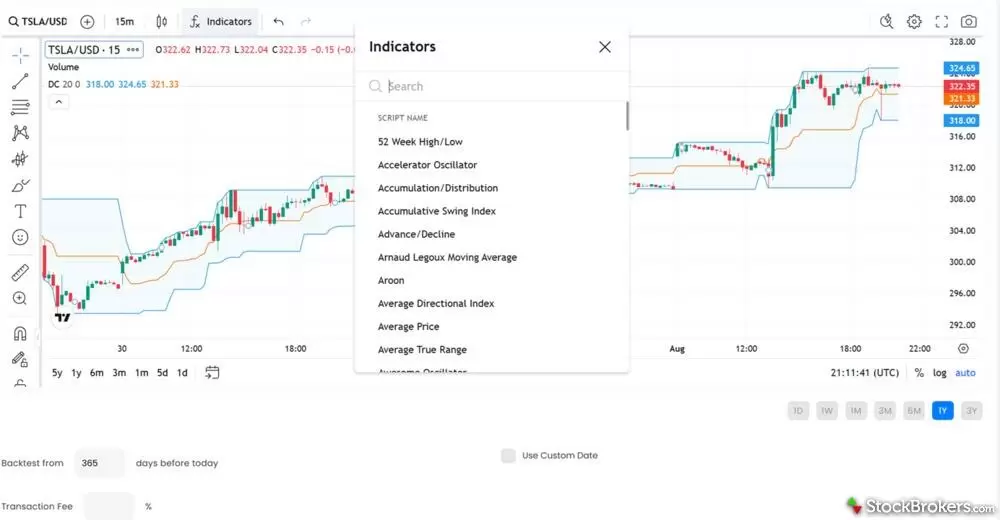1000x520 pixels.
Task: Set chart range to 3m
Action: tap(119, 373)
